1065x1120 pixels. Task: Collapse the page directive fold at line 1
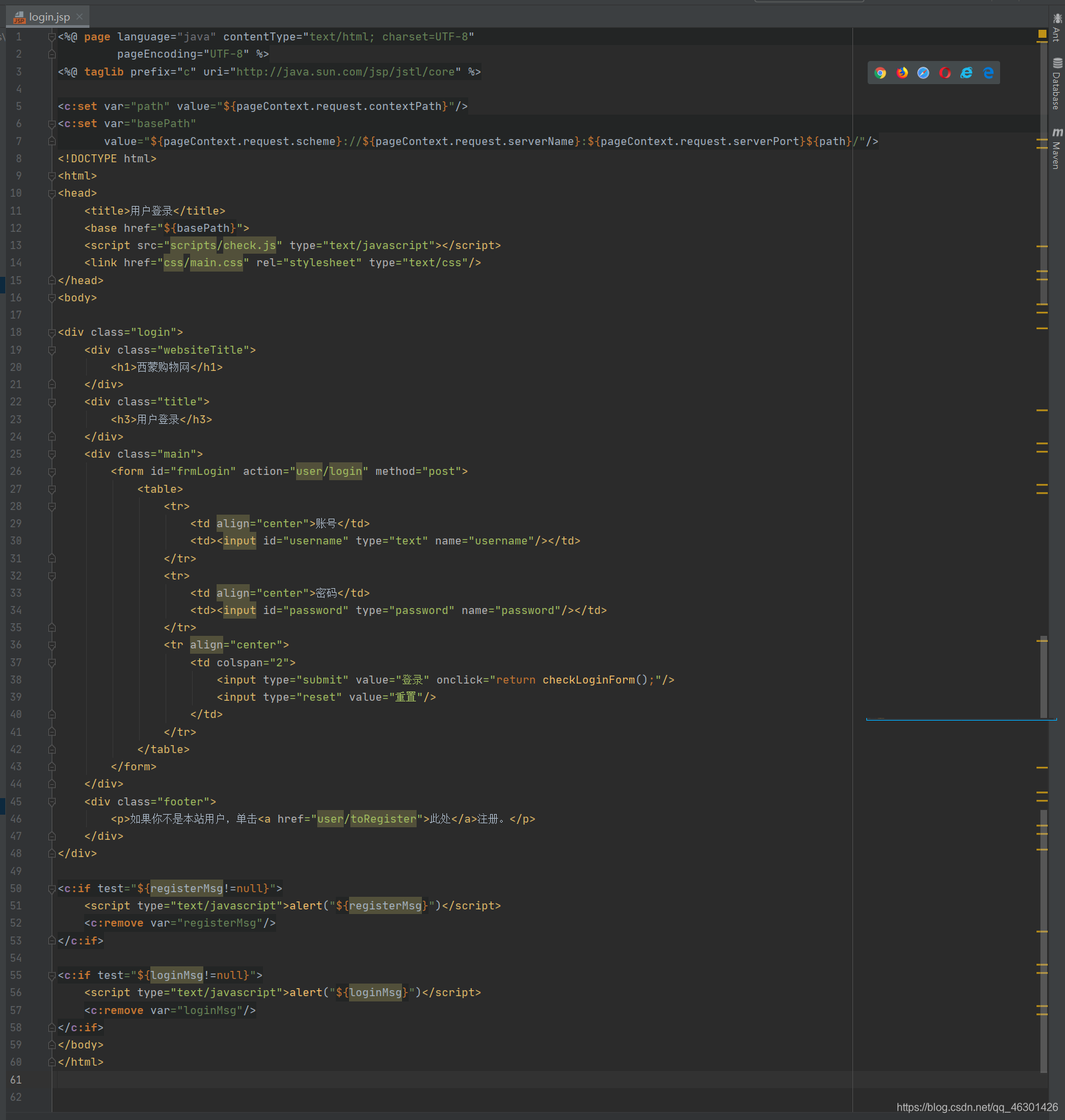point(52,37)
